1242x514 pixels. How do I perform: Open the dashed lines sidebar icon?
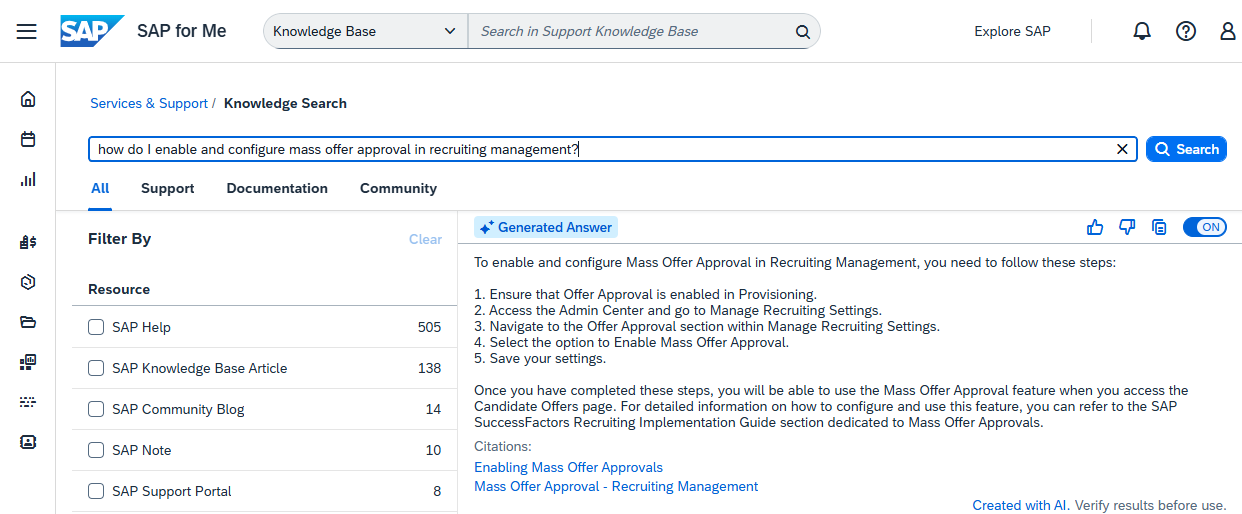pos(28,402)
